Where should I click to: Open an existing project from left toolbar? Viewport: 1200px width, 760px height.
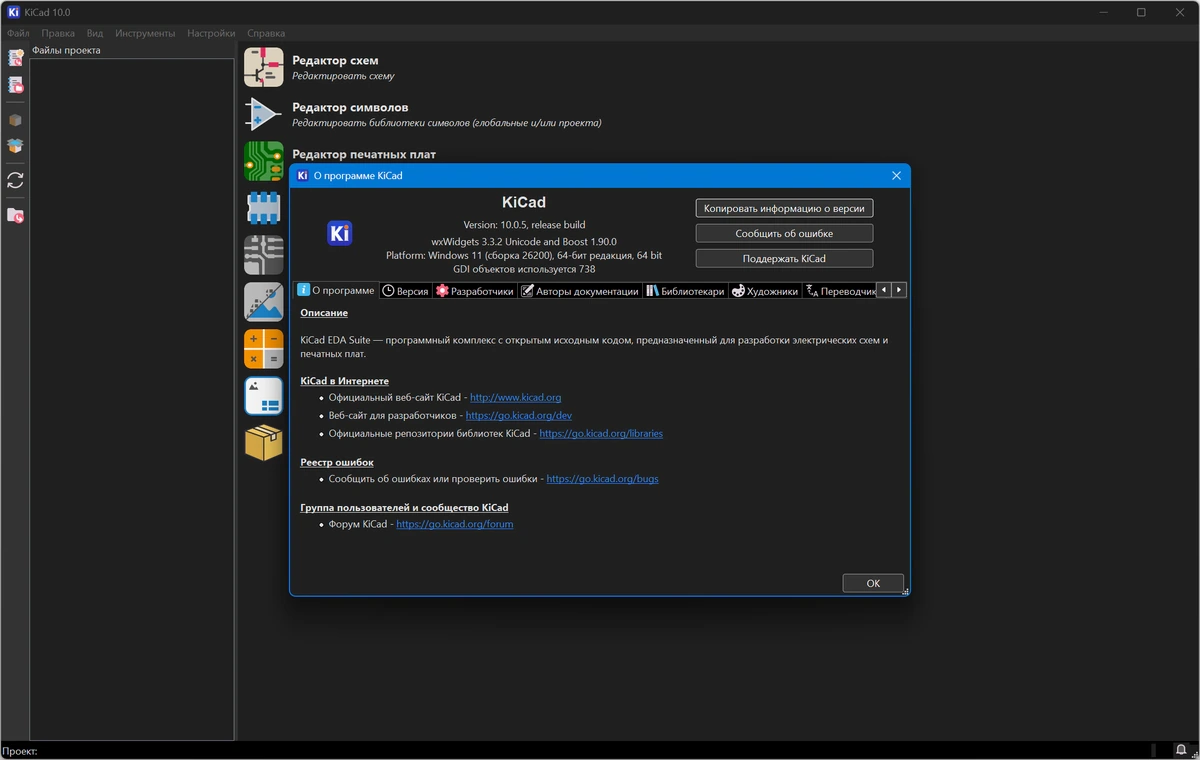pos(15,85)
